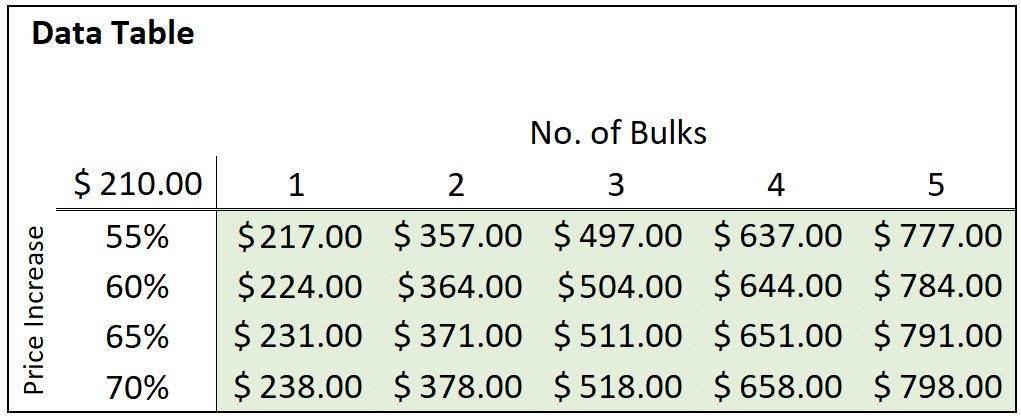
Task: Click the Data Table title cell
Action: 113,34
